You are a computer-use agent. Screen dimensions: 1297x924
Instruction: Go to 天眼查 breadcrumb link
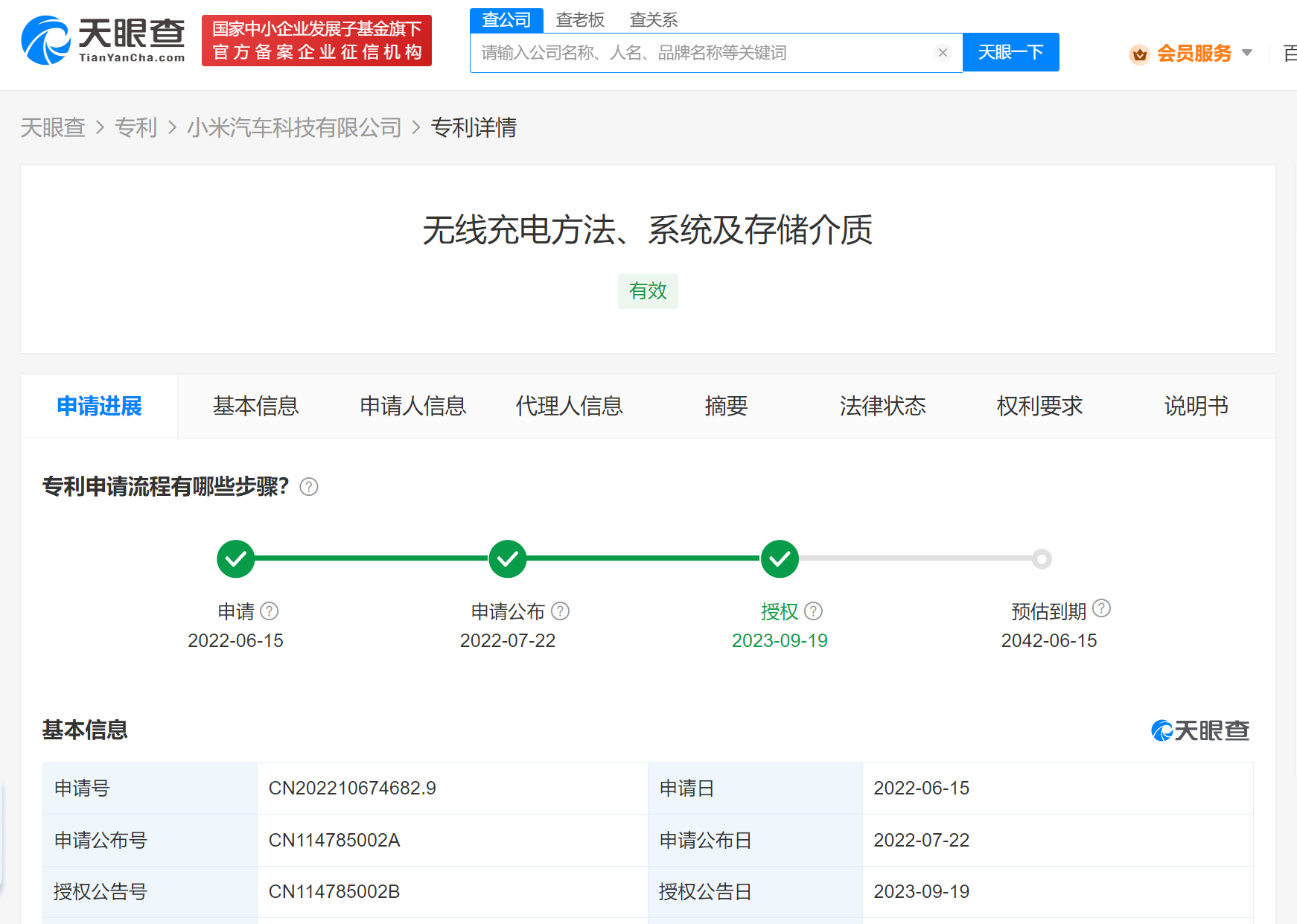click(x=53, y=127)
